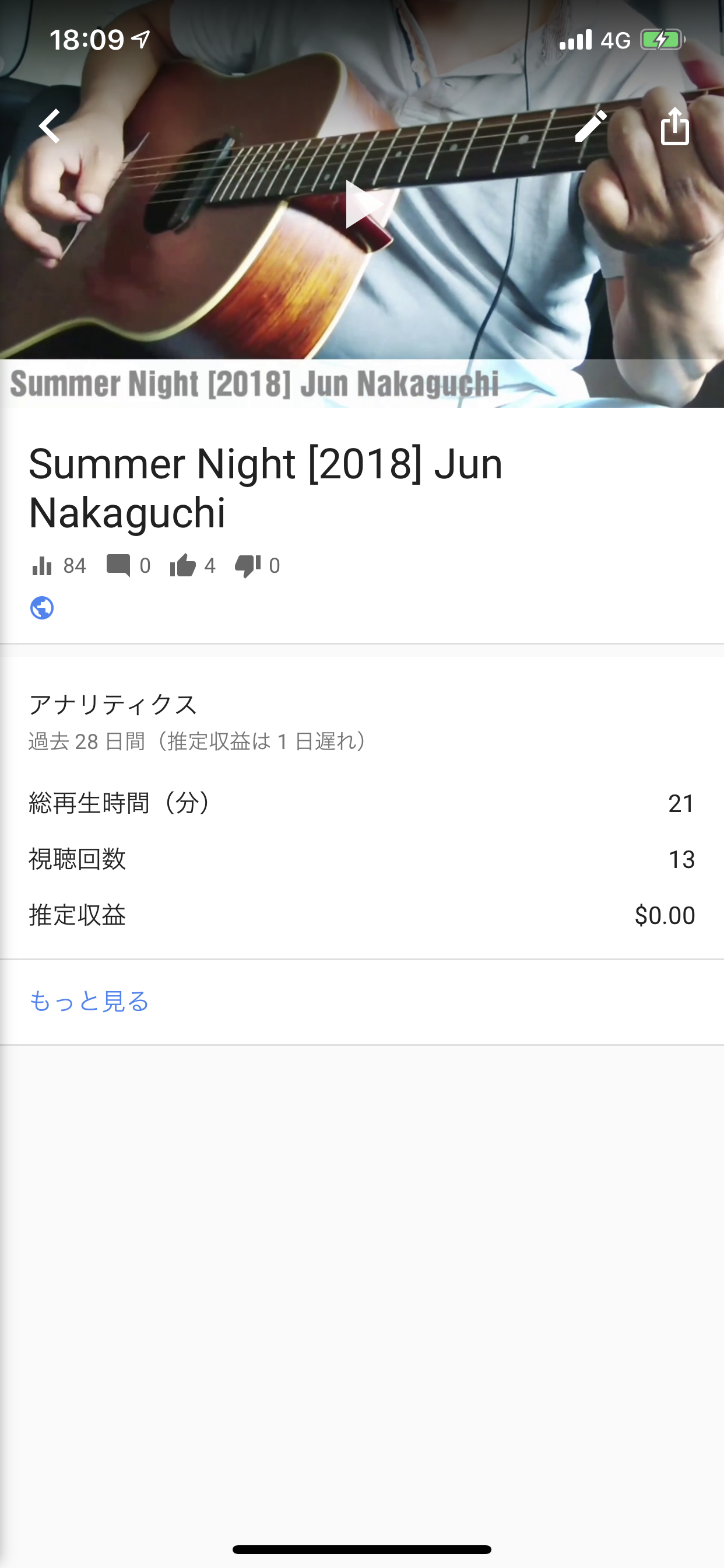Screen dimensions: 724x1568
Task: Tap the share icon
Action: [674, 126]
